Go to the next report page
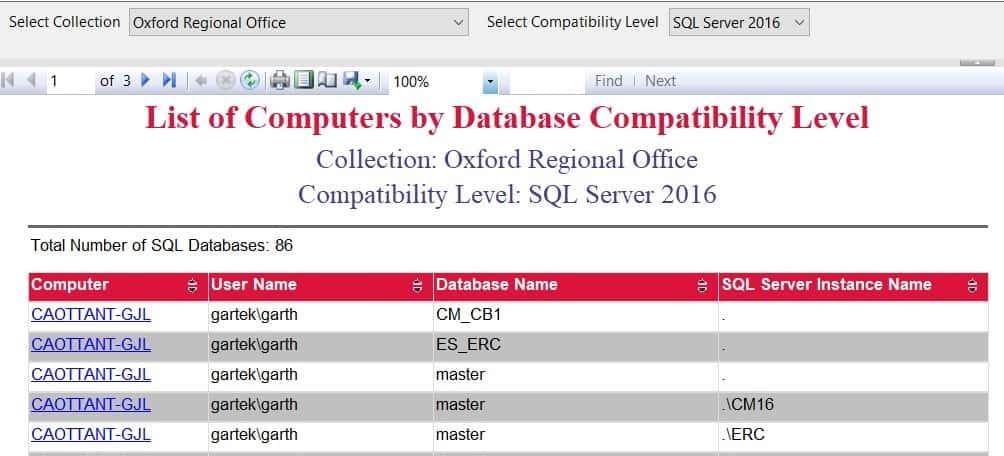 [146, 81]
